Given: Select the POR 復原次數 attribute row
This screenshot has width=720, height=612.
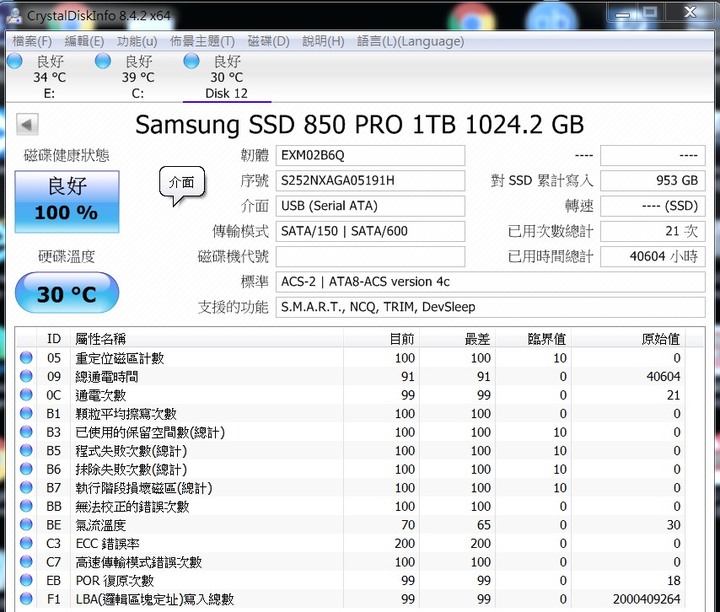Looking at the screenshot, I should (360, 581).
